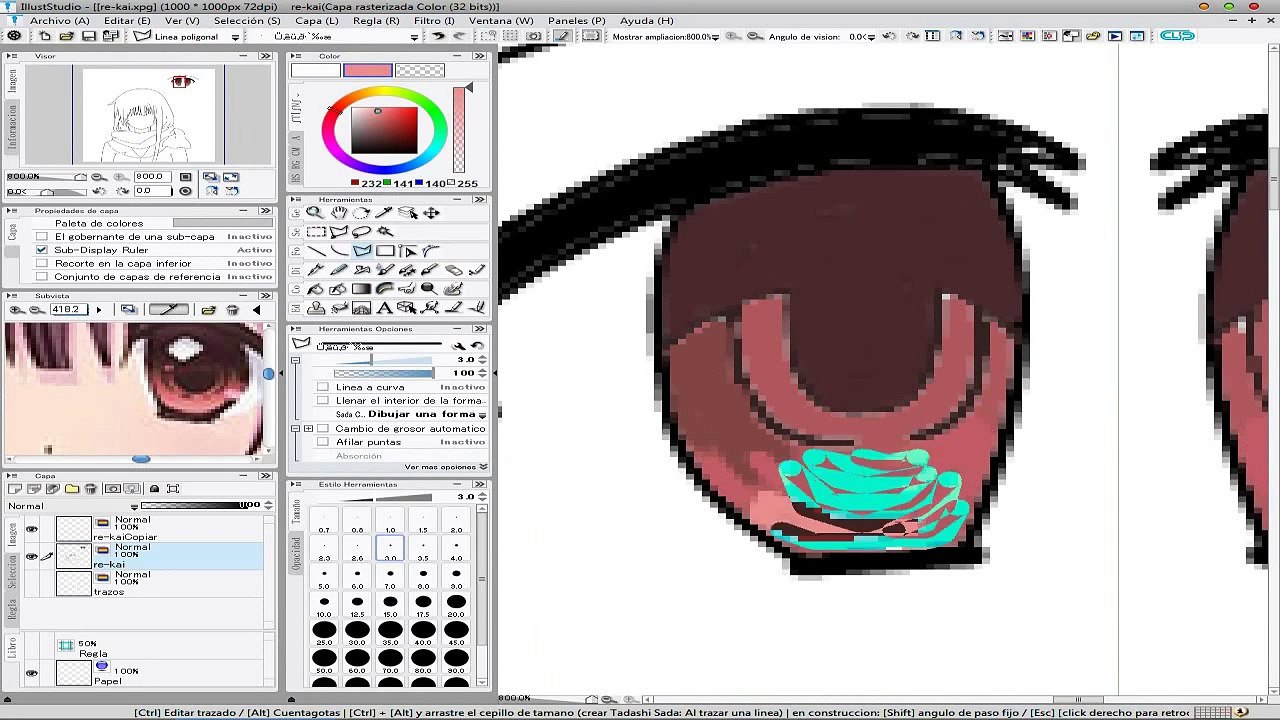This screenshot has width=1280, height=720.
Task: Expand the plus box beside 'Cambio de grosor'
Action: point(309,428)
